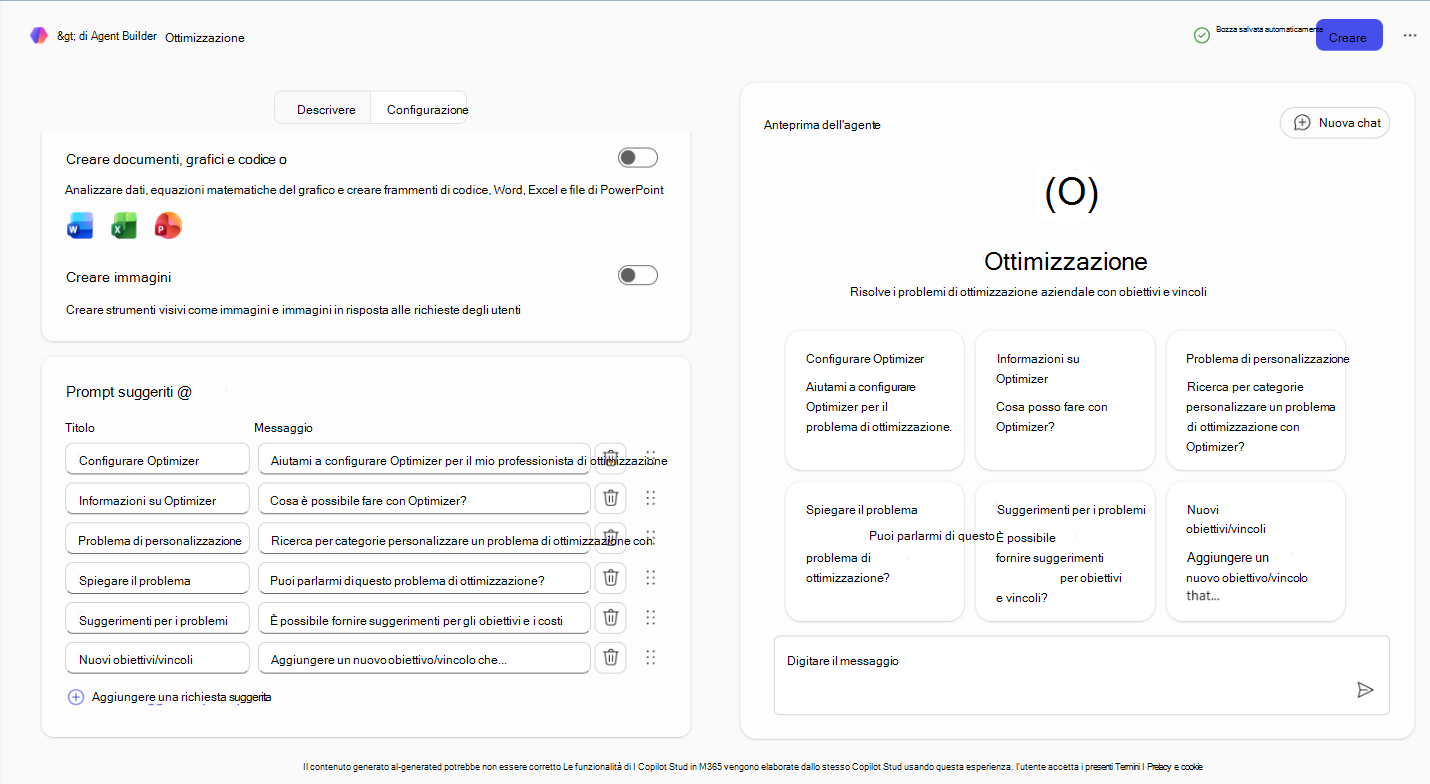Click the Copilot logo in the header
The width and height of the screenshot is (1430, 784).
pyautogui.click(x=39, y=36)
